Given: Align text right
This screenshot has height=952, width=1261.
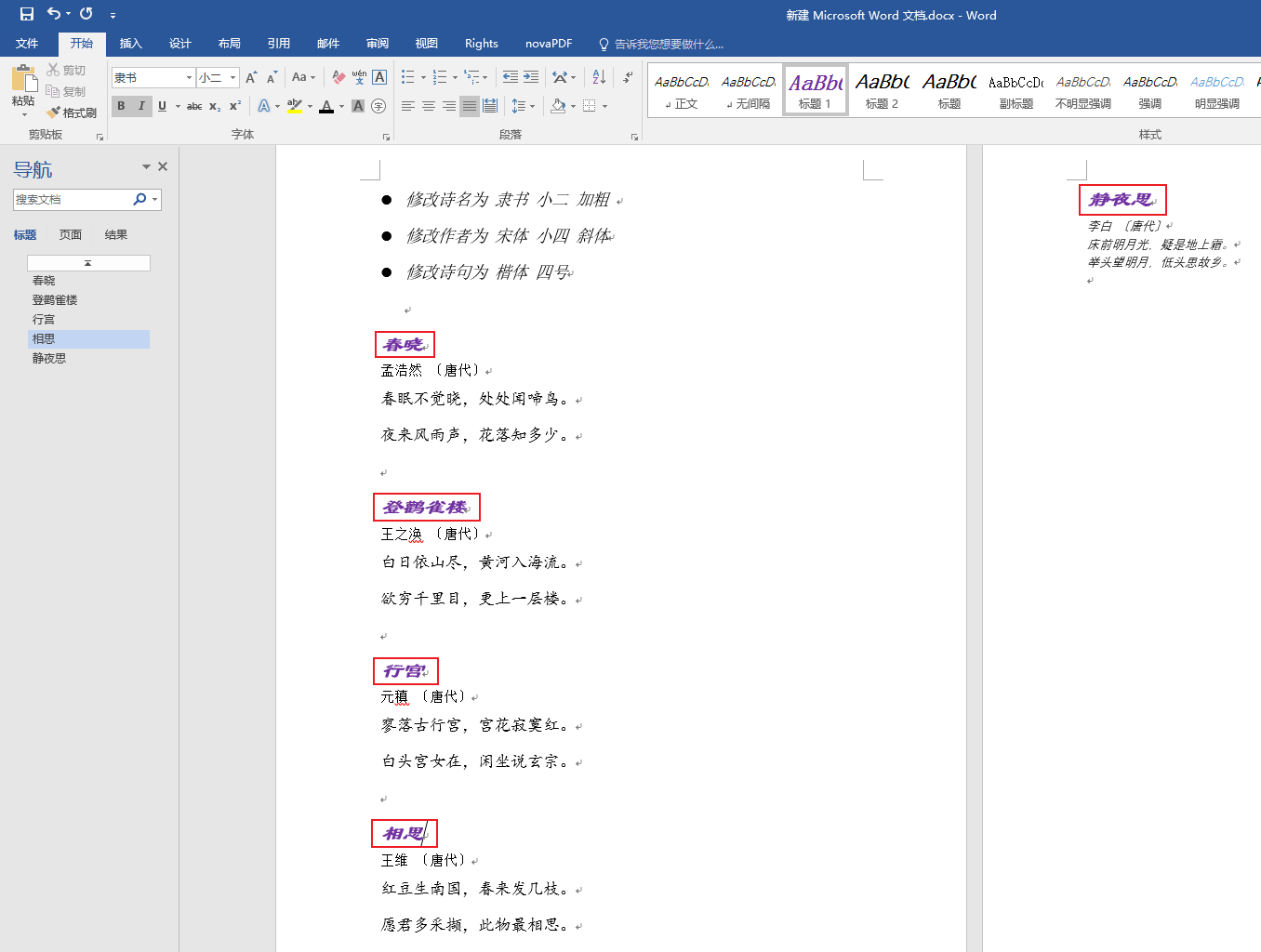Looking at the screenshot, I should pyautogui.click(x=449, y=106).
